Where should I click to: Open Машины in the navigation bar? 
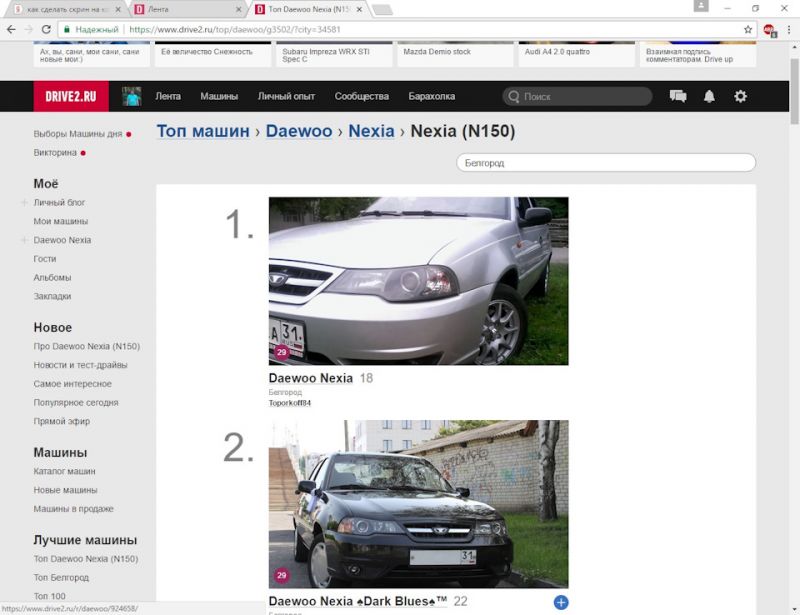pos(219,96)
